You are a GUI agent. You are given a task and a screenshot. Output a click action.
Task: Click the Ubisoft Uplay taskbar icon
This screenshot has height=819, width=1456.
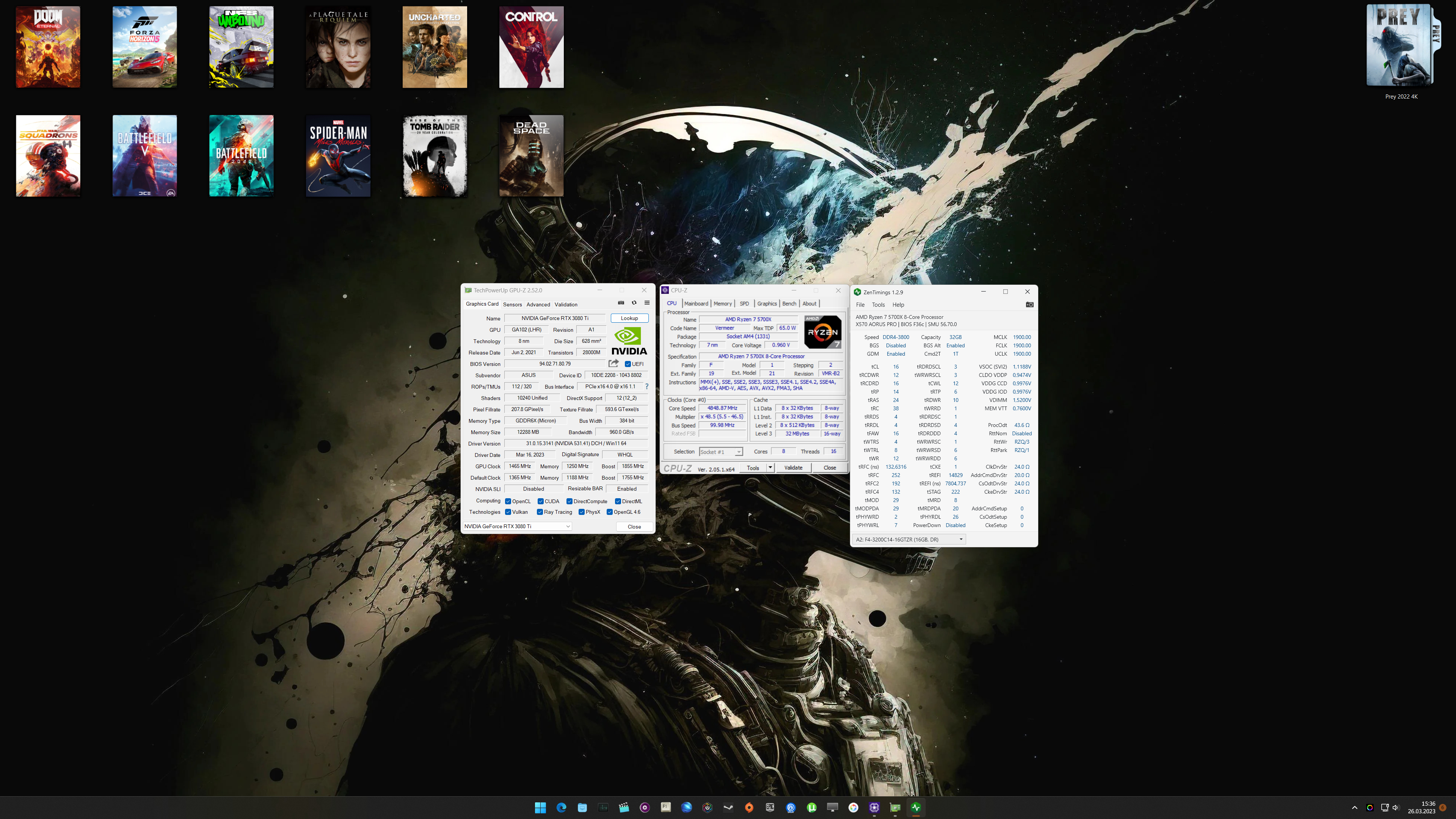coord(791,808)
